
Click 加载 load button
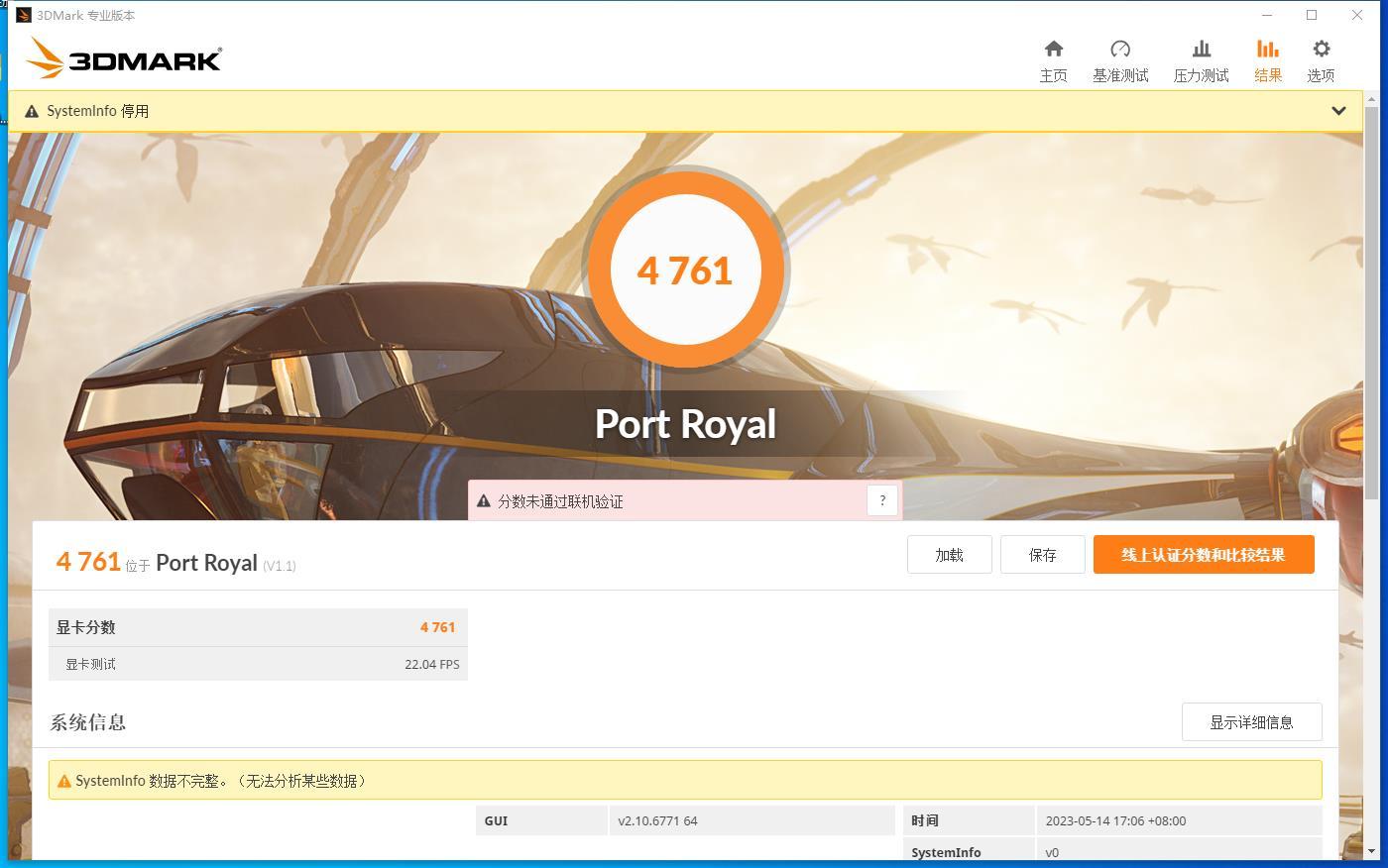[949, 555]
